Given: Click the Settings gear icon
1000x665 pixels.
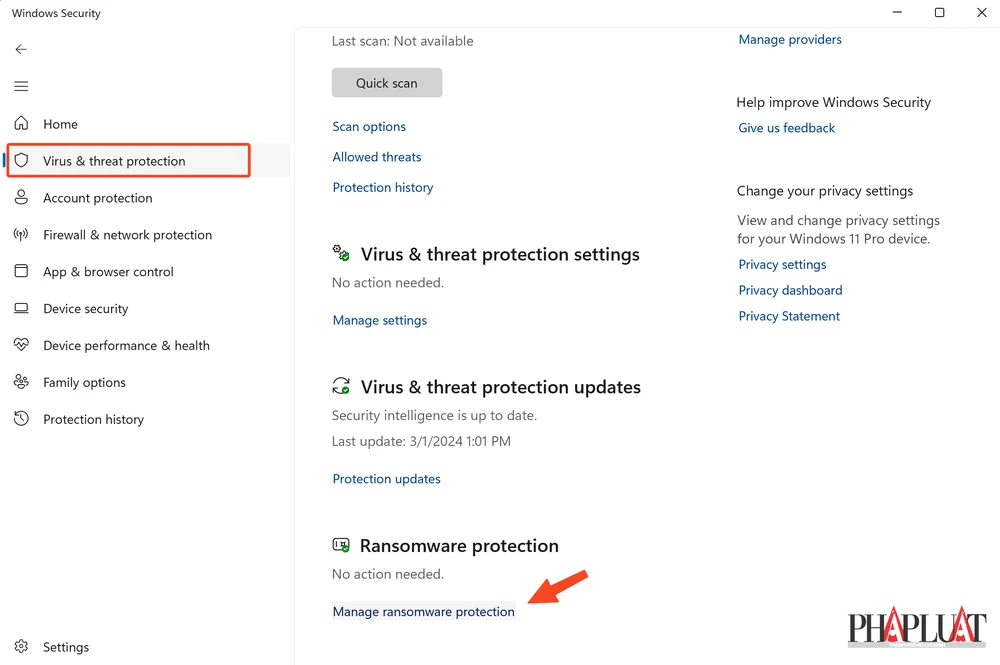Looking at the screenshot, I should 21,648.
